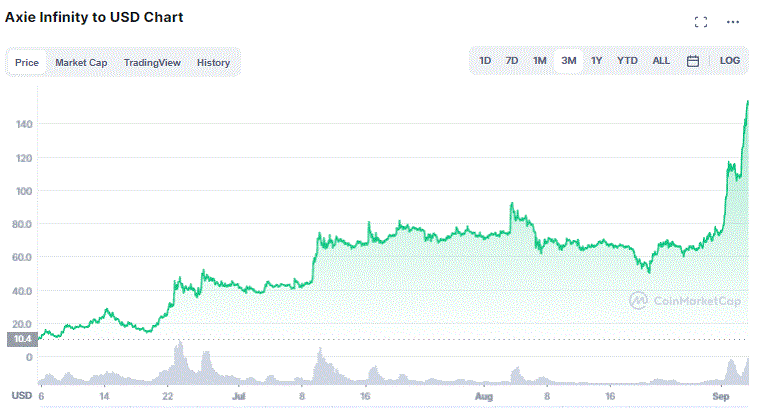Select the YTD time range
This screenshot has width=763, height=408.
click(627, 61)
